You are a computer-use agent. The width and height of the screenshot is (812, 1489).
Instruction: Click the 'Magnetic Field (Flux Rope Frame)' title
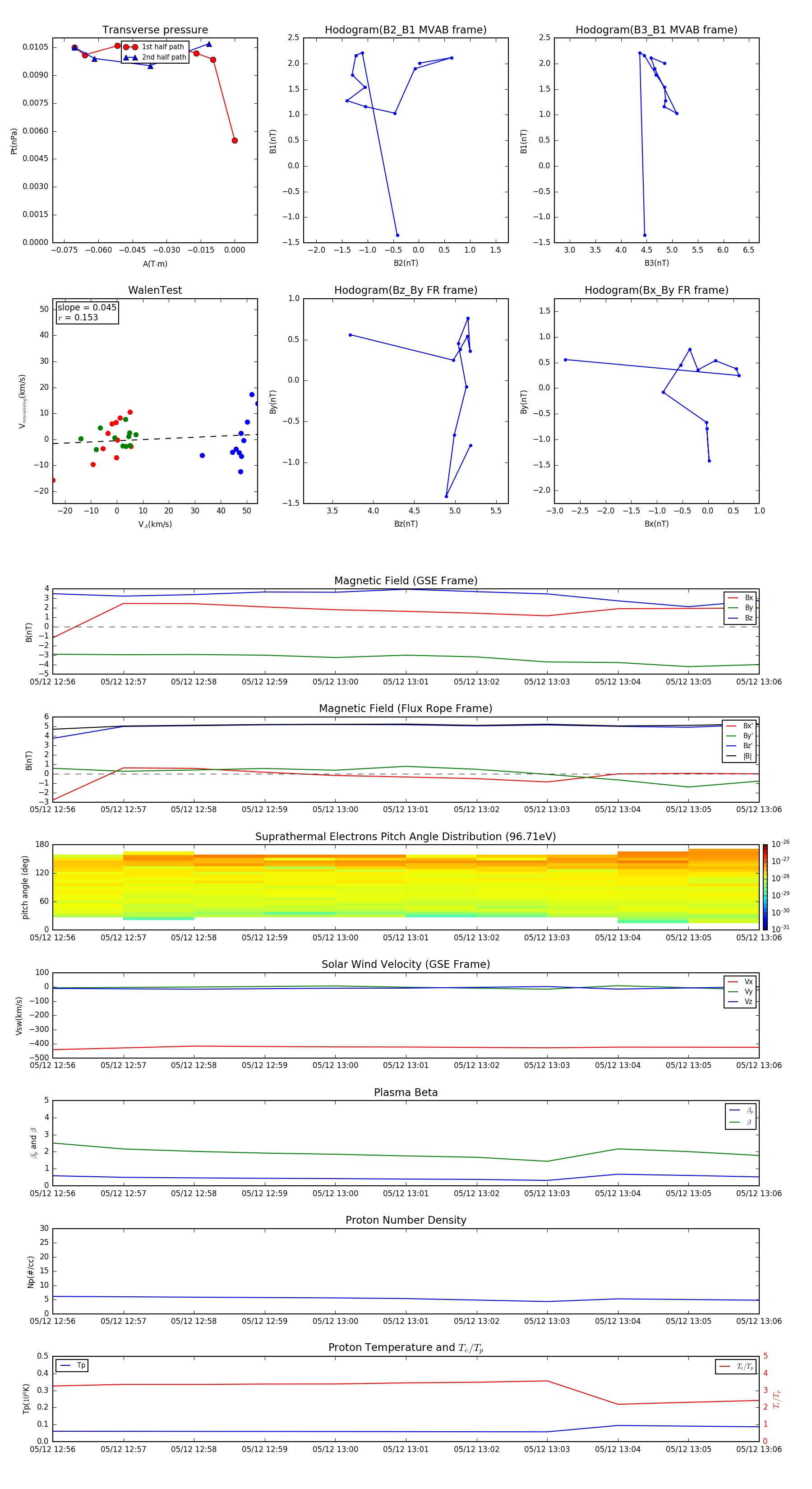click(406, 709)
